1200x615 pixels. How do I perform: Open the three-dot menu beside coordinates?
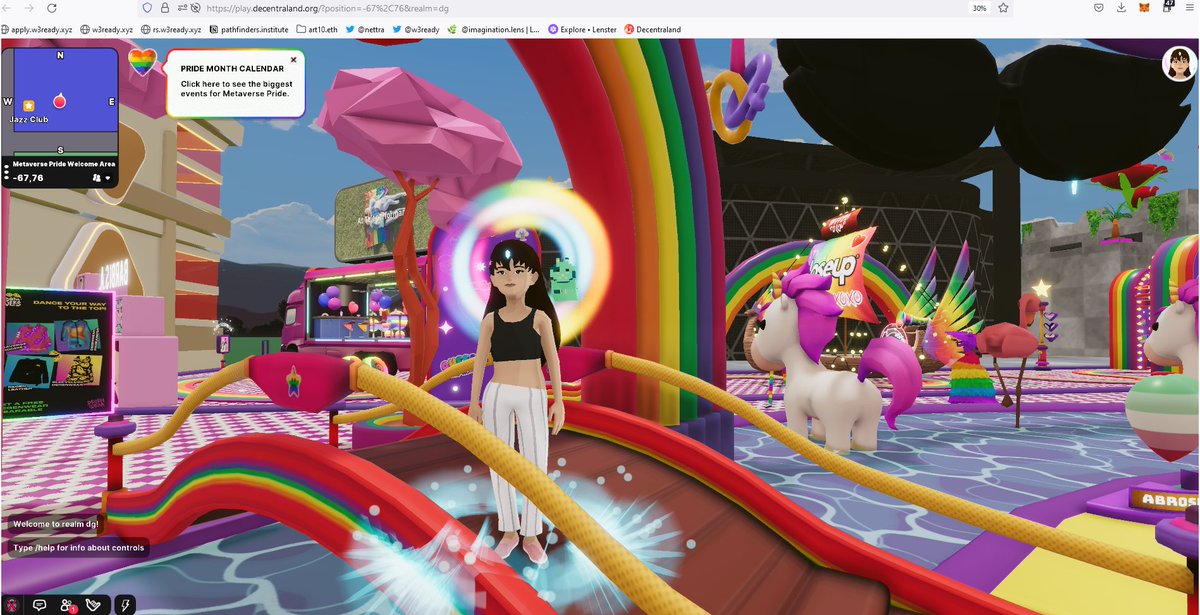click(x=7, y=172)
